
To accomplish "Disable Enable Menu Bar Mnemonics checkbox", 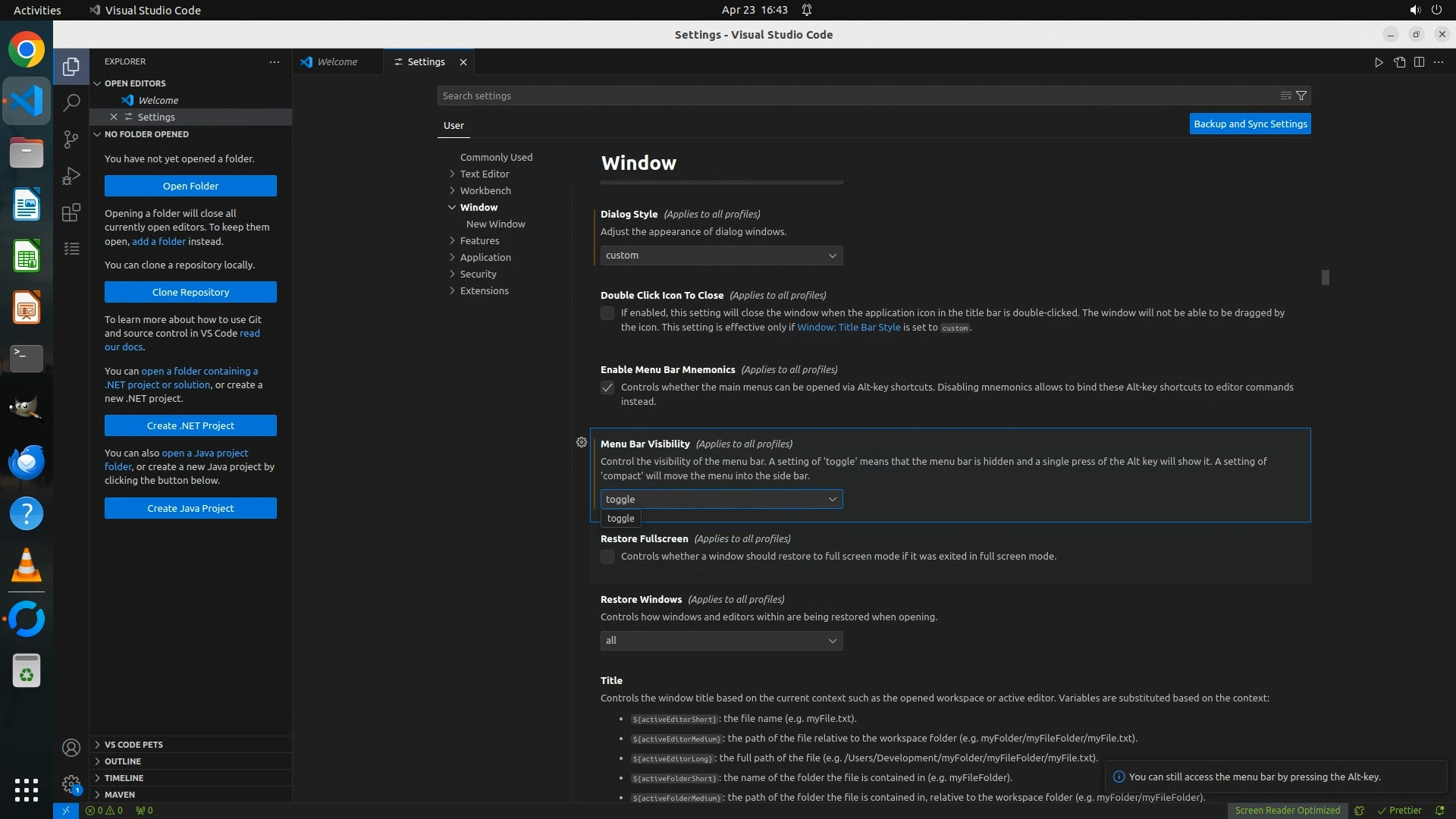I will coord(607,388).
